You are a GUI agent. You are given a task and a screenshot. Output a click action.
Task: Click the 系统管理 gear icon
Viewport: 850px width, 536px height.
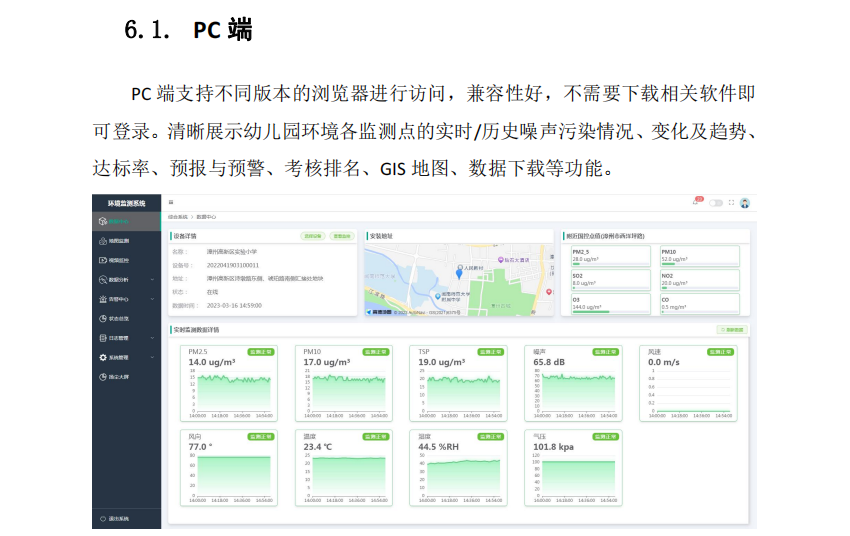103,357
